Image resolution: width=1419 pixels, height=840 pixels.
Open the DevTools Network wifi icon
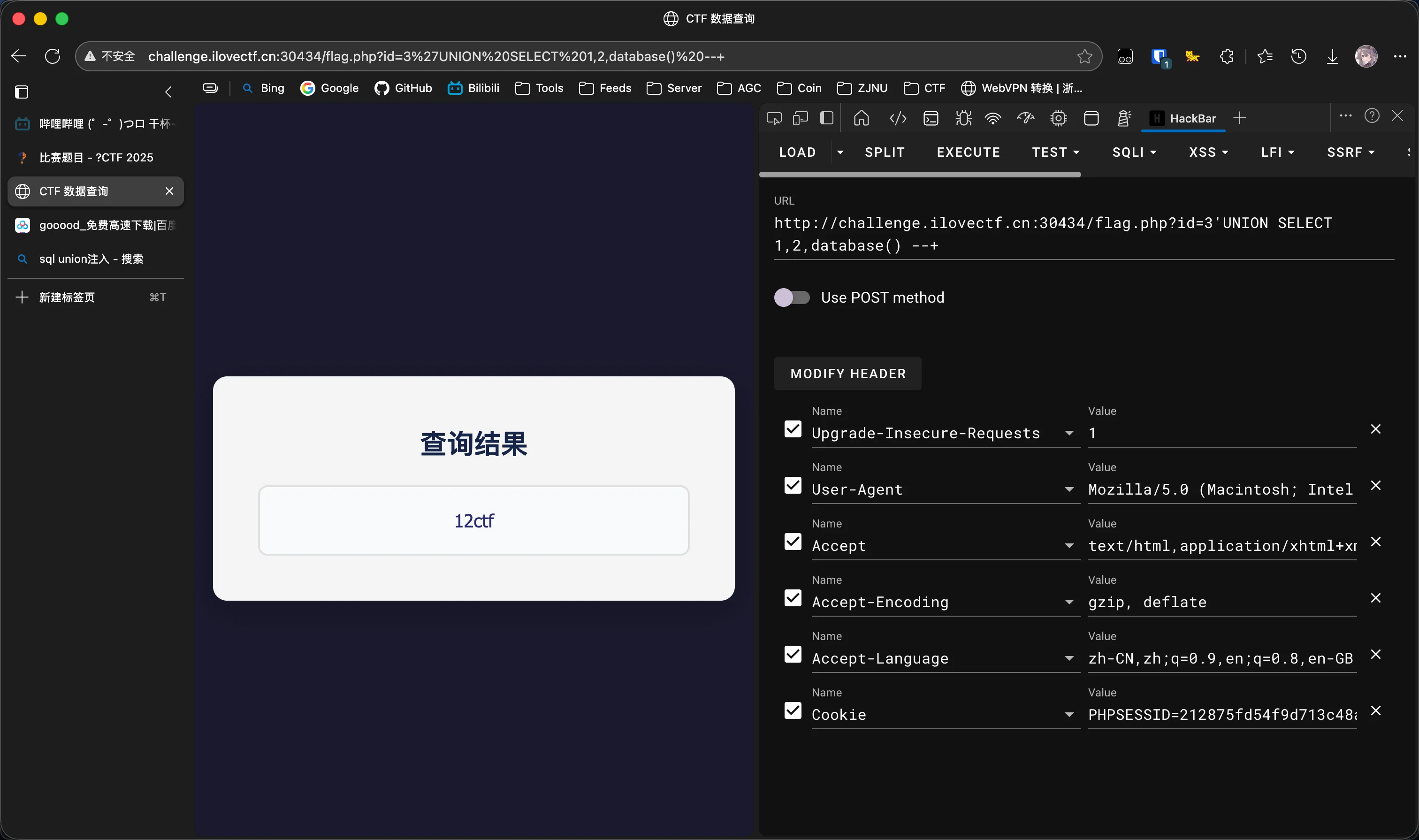[x=993, y=118]
